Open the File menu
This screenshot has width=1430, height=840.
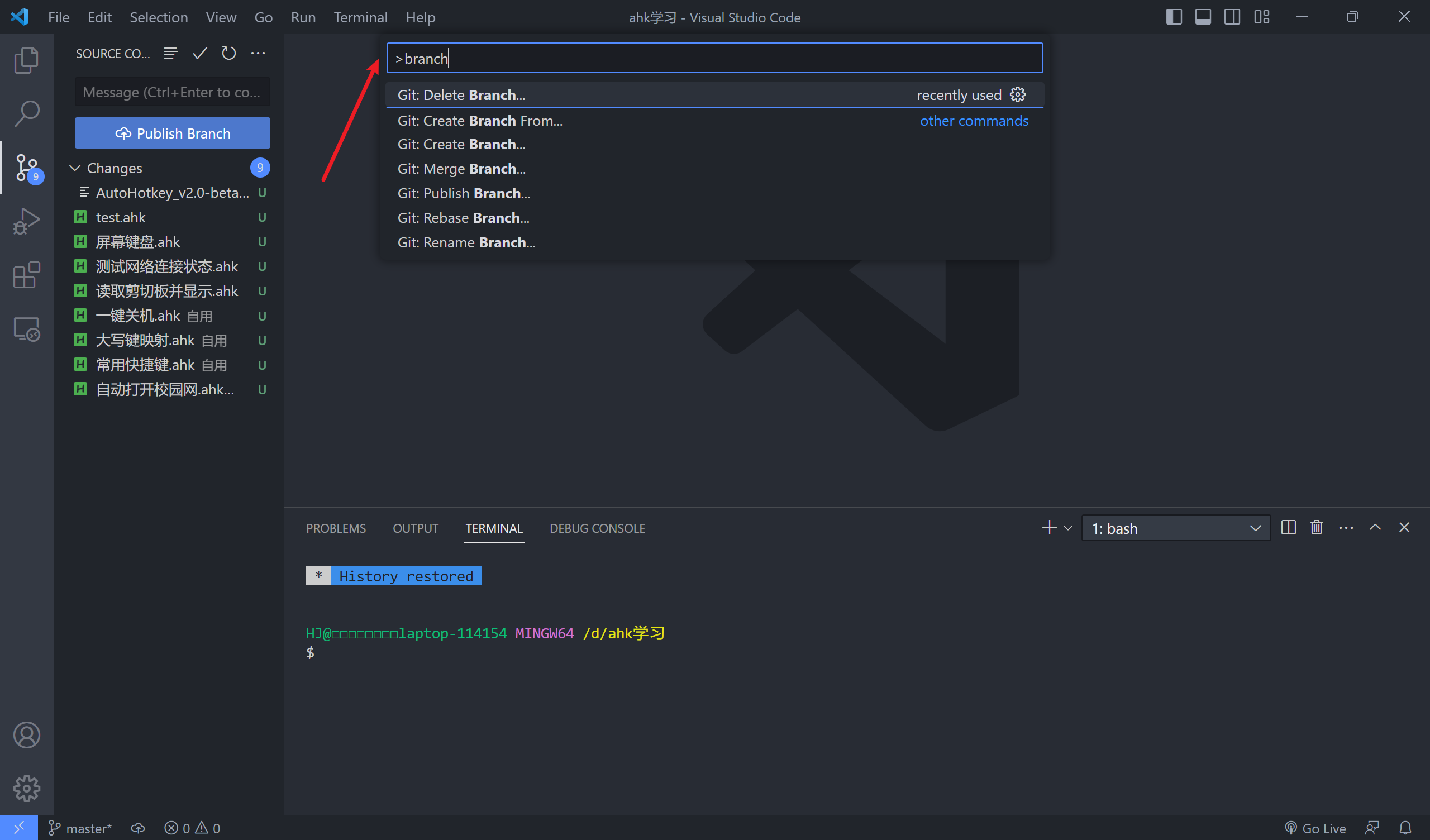tap(59, 17)
